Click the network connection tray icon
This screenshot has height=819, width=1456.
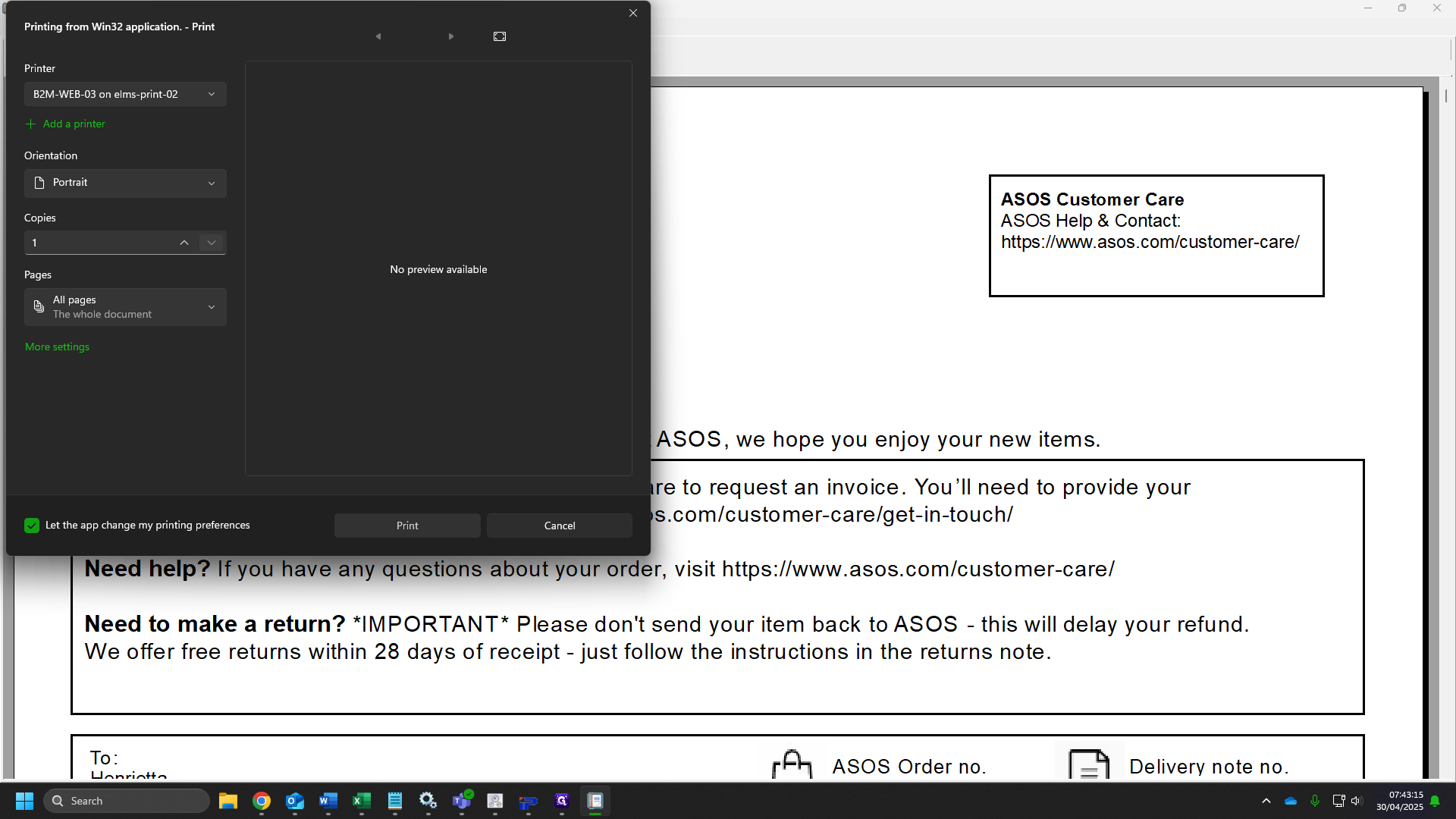1338,801
